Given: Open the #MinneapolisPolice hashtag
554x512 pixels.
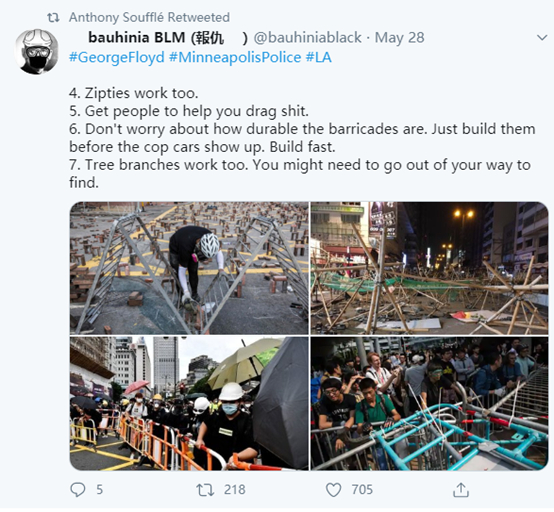Looking at the screenshot, I should coord(235,57).
